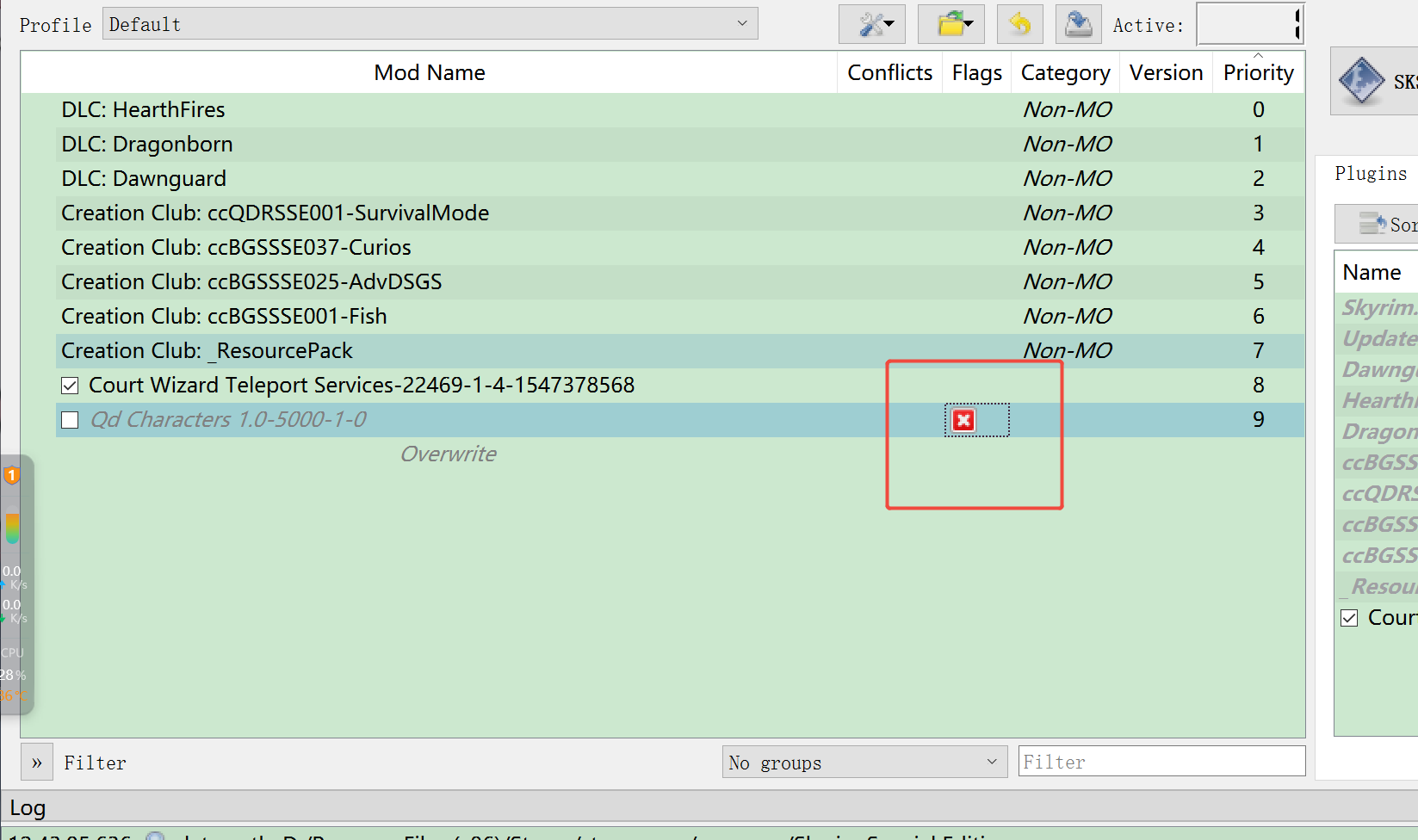Click the red X flag on Qd Characters

[963, 420]
